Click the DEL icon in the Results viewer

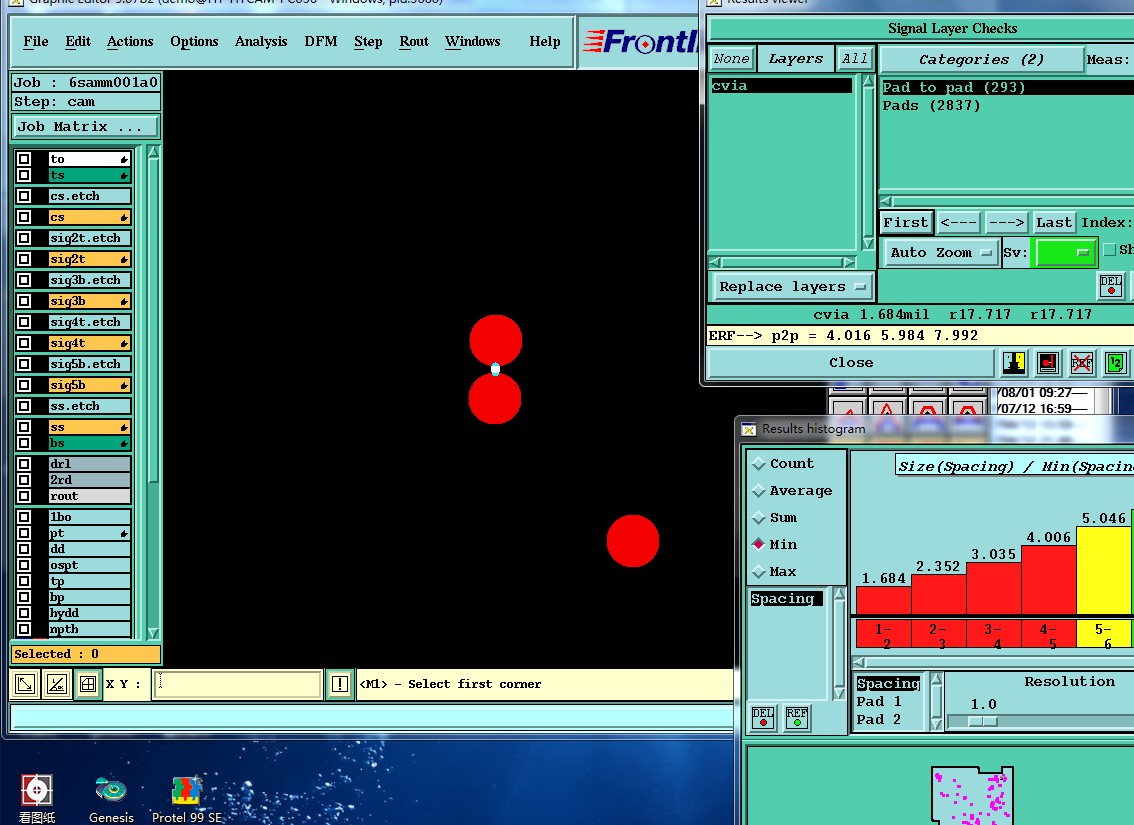[x=1111, y=286]
